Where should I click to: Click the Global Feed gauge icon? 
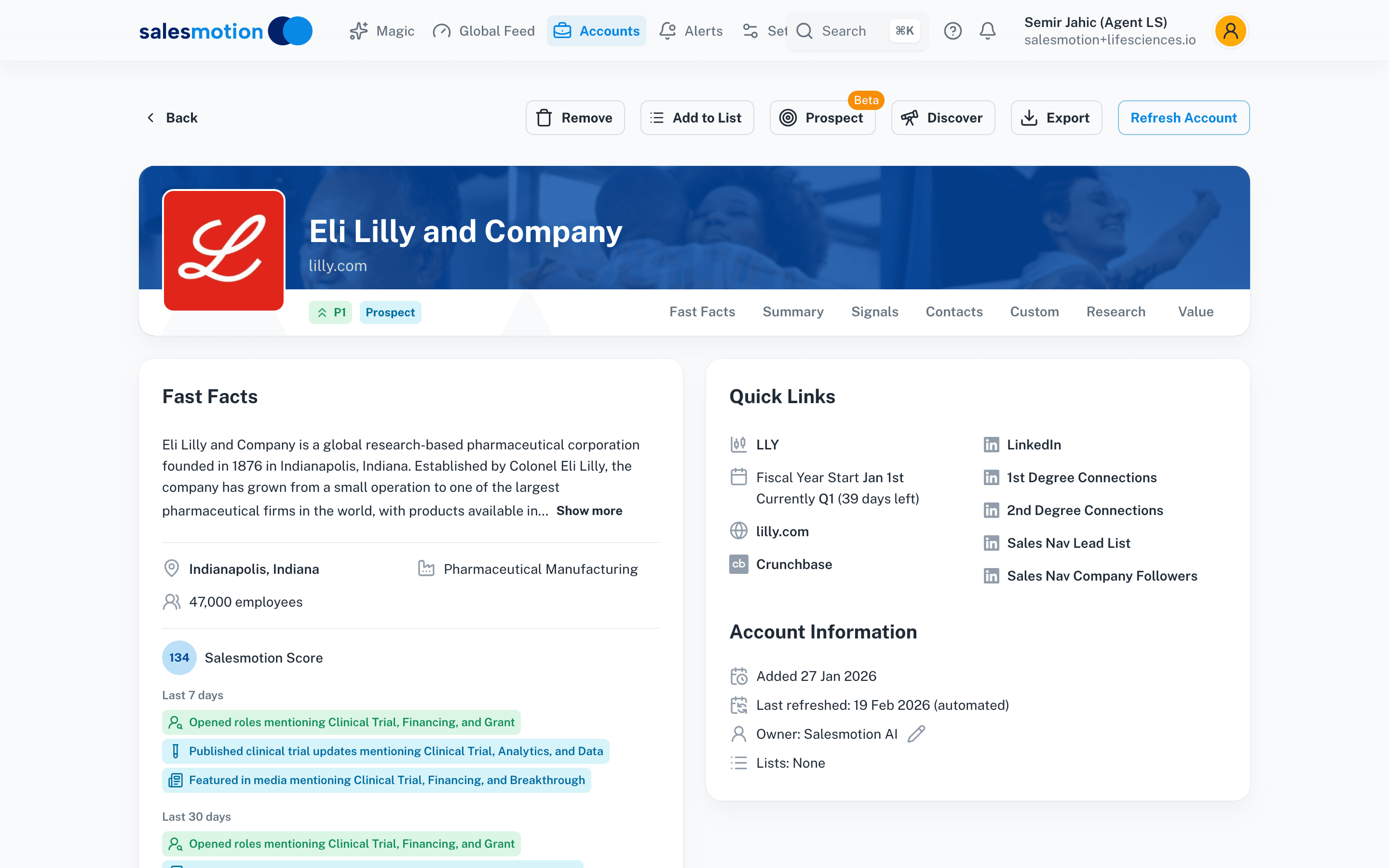pyautogui.click(x=441, y=31)
